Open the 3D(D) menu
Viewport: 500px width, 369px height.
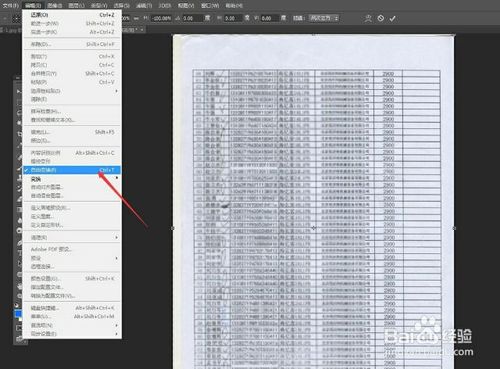point(165,5)
